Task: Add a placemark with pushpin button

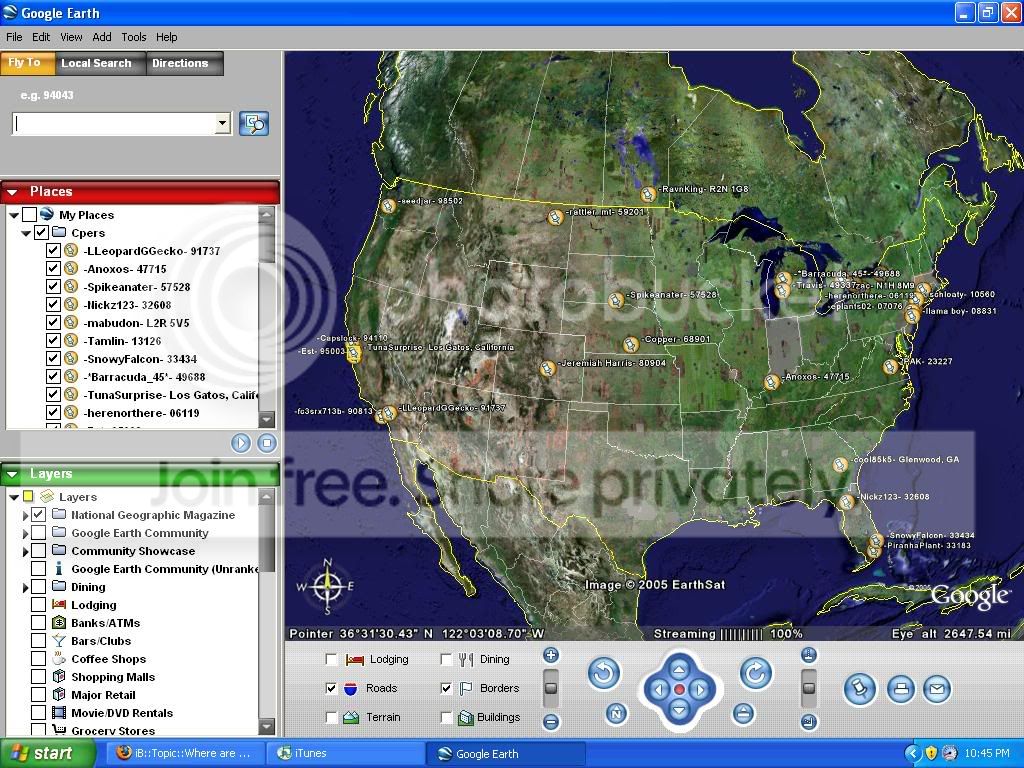Action: click(859, 689)
